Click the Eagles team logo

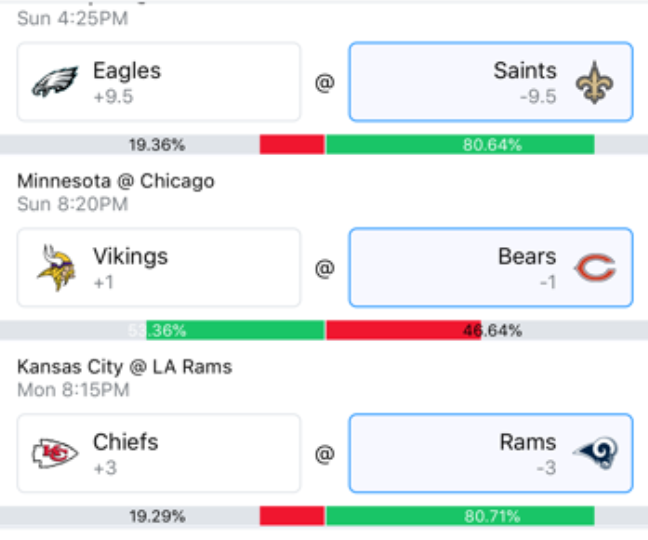(54, 83)
